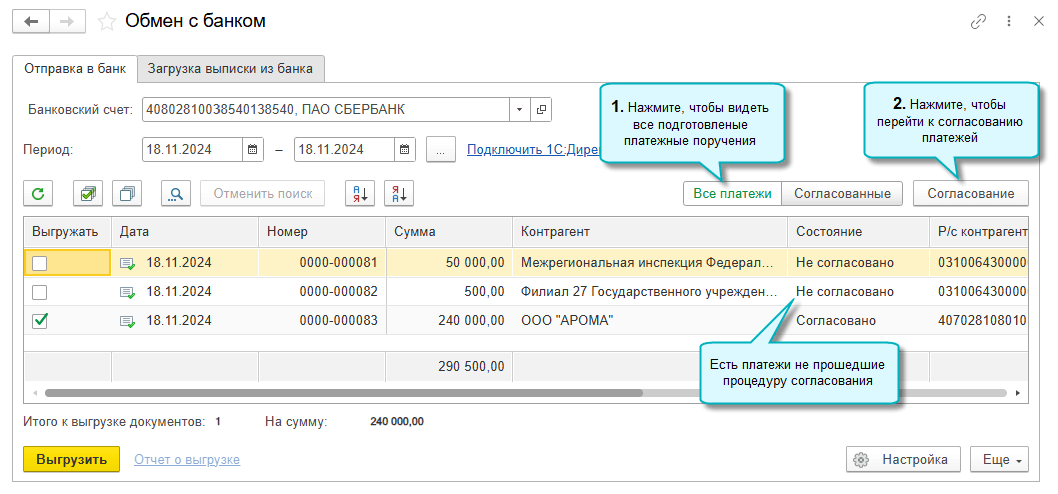Add to favorites with the star icon
The width and height of the screenshot is (1058, 494).
pyautogui.click(x=106, y=22)
